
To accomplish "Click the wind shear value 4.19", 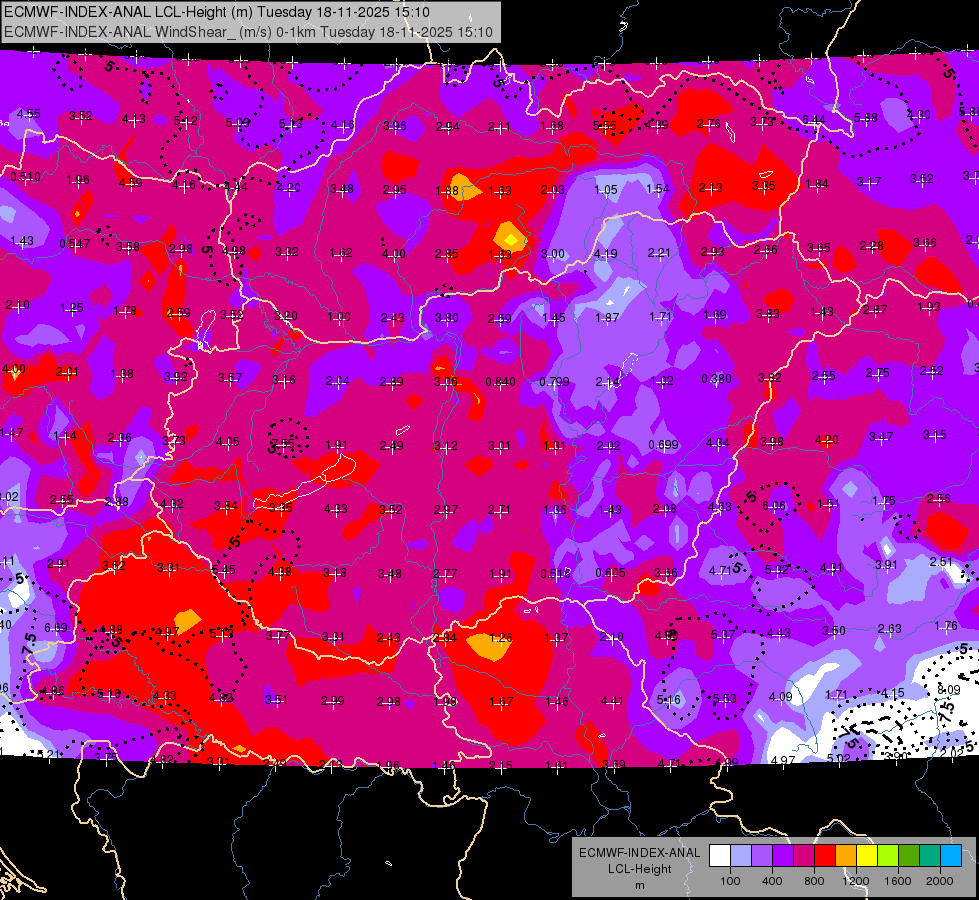I will [x=606, y=254].
